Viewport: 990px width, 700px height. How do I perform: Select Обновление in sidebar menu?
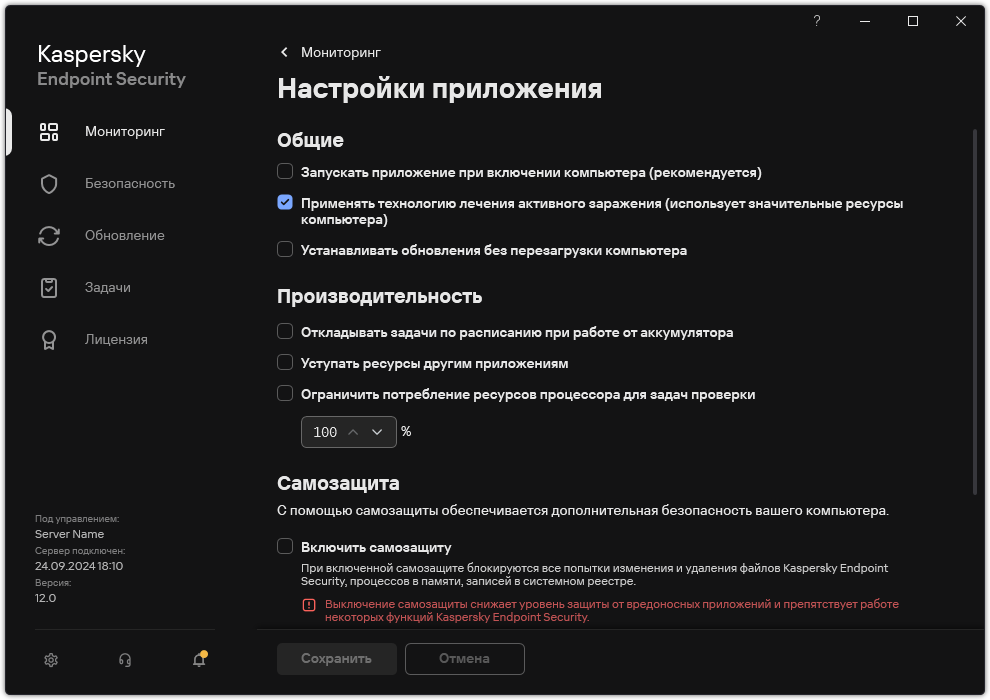(x=125, y=235)
